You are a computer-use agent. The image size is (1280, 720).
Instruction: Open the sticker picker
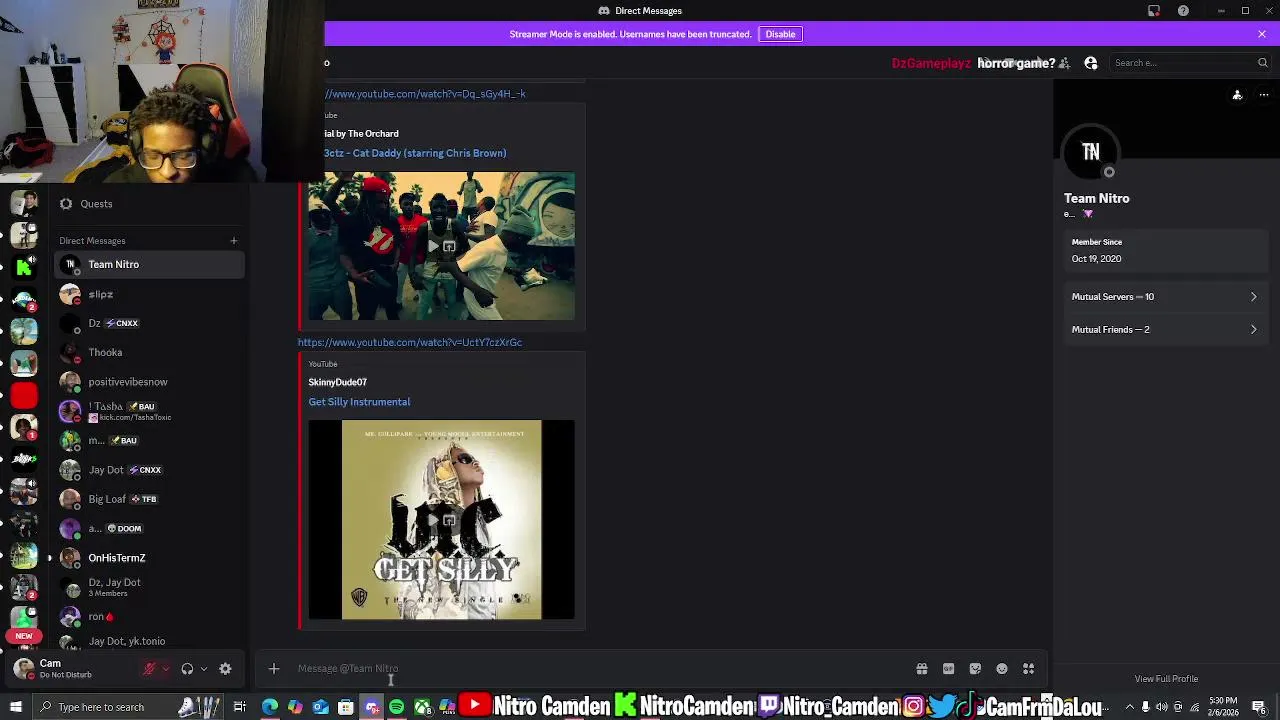click(975, 669)
